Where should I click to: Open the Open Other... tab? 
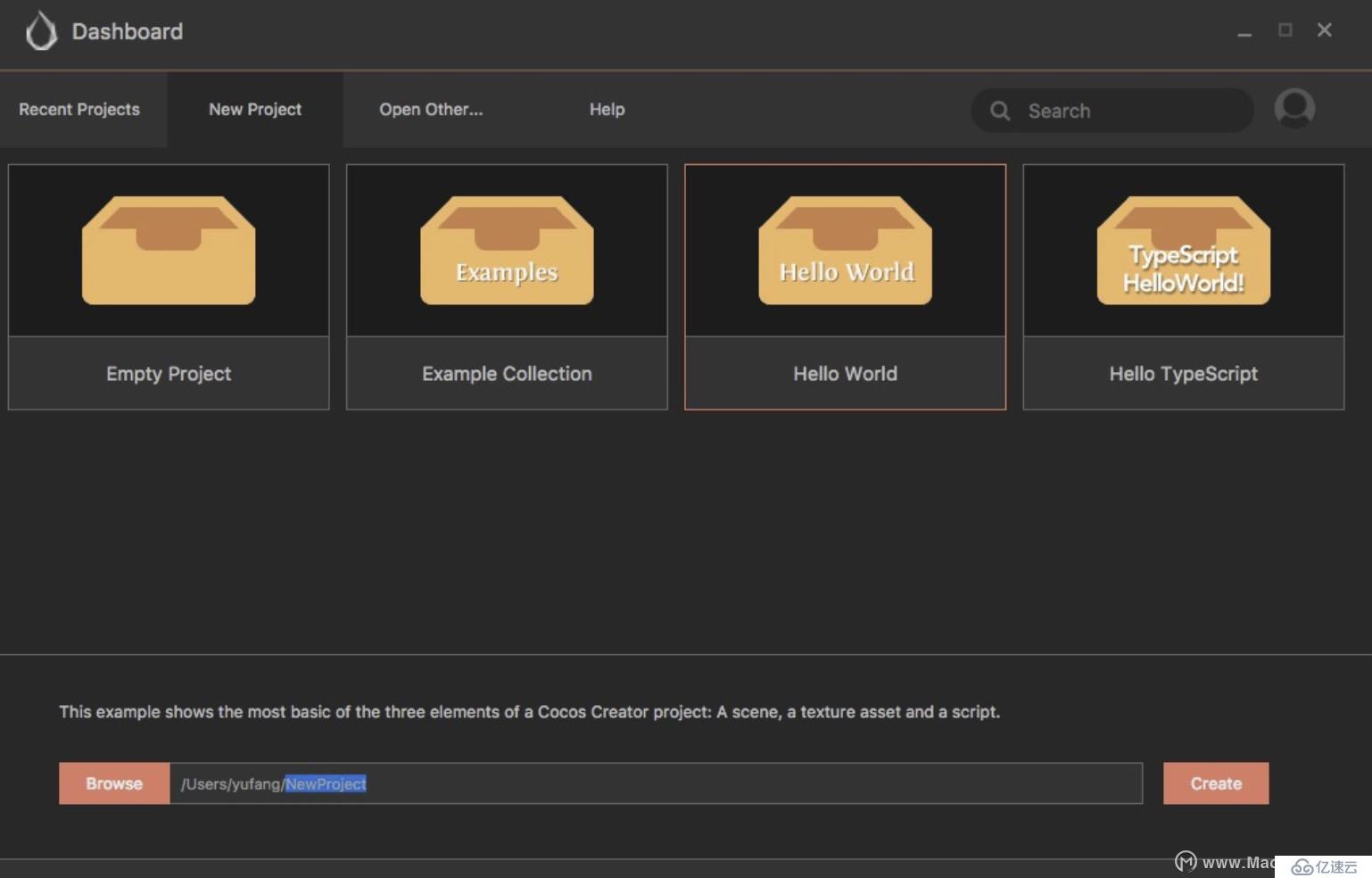(431, 110)
